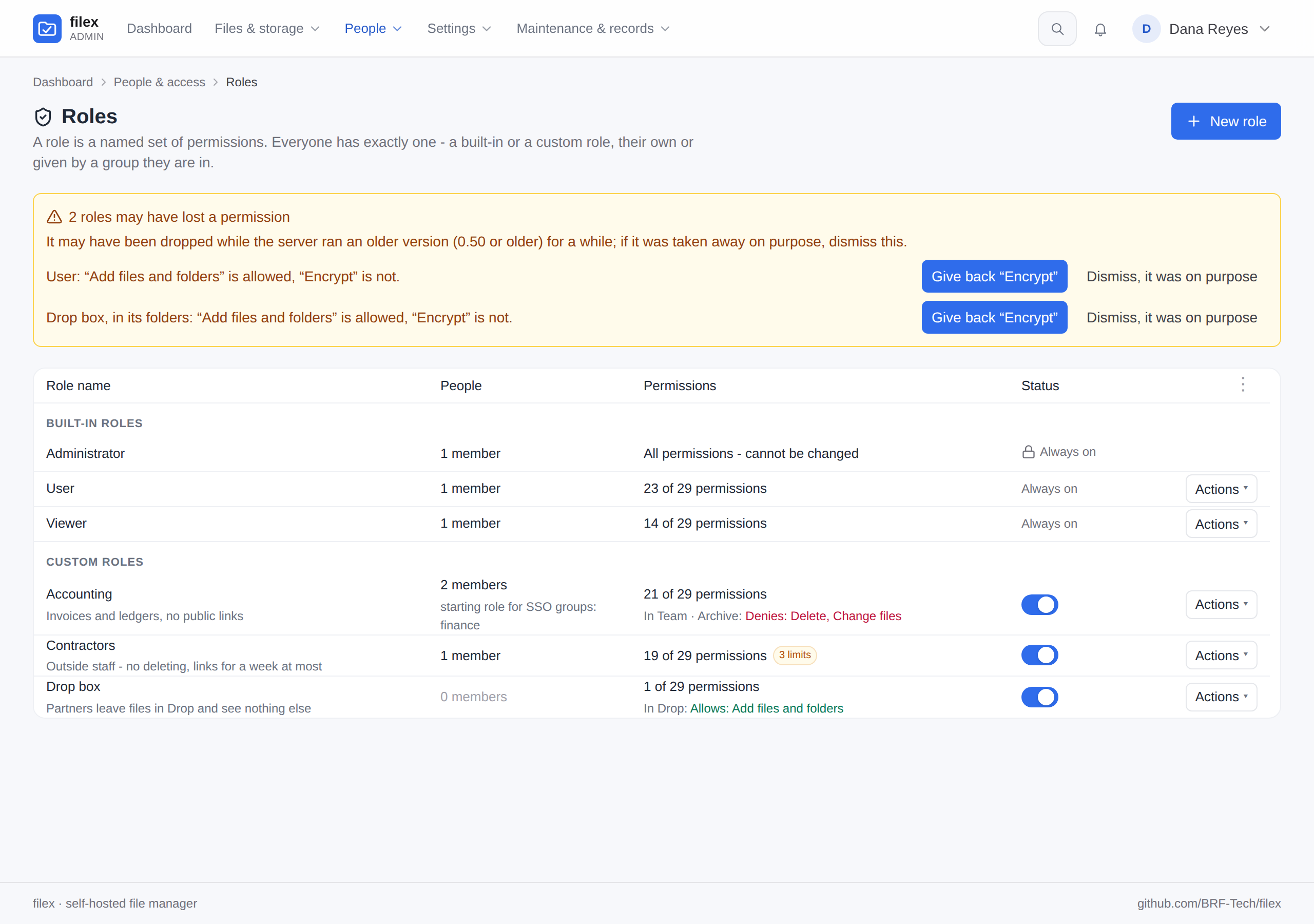Turn off the Drop box role toggle
The width and height of the screenshot is (1314, 924).
1040,697
